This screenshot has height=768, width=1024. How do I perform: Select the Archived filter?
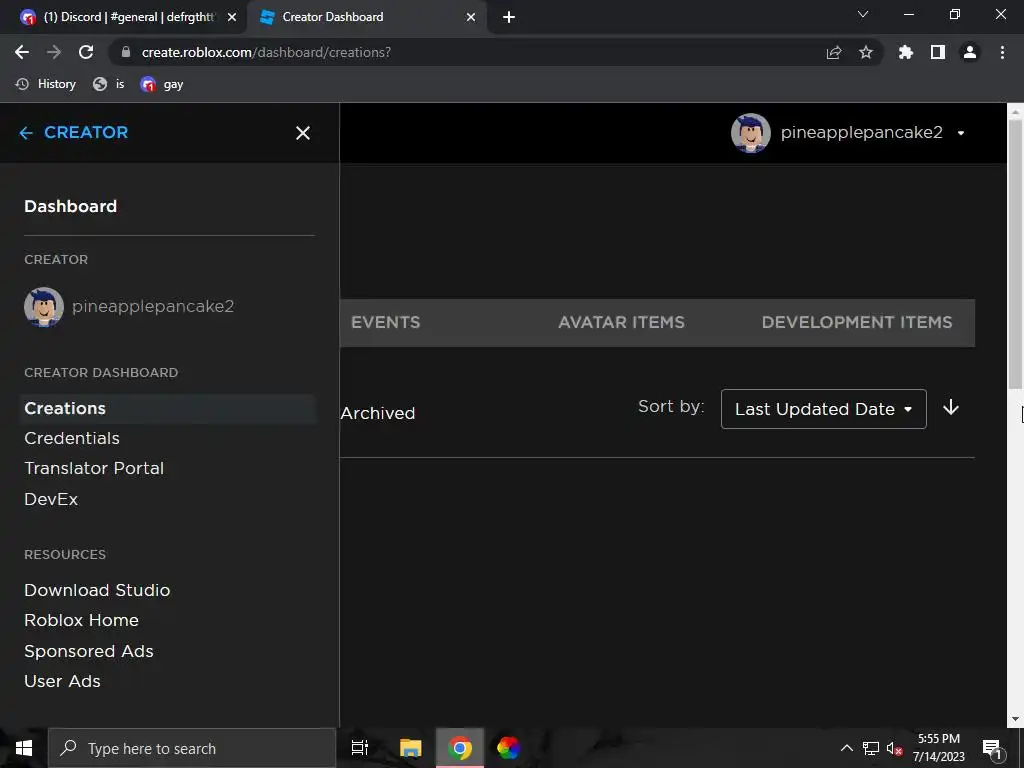(x=377, y=413)
